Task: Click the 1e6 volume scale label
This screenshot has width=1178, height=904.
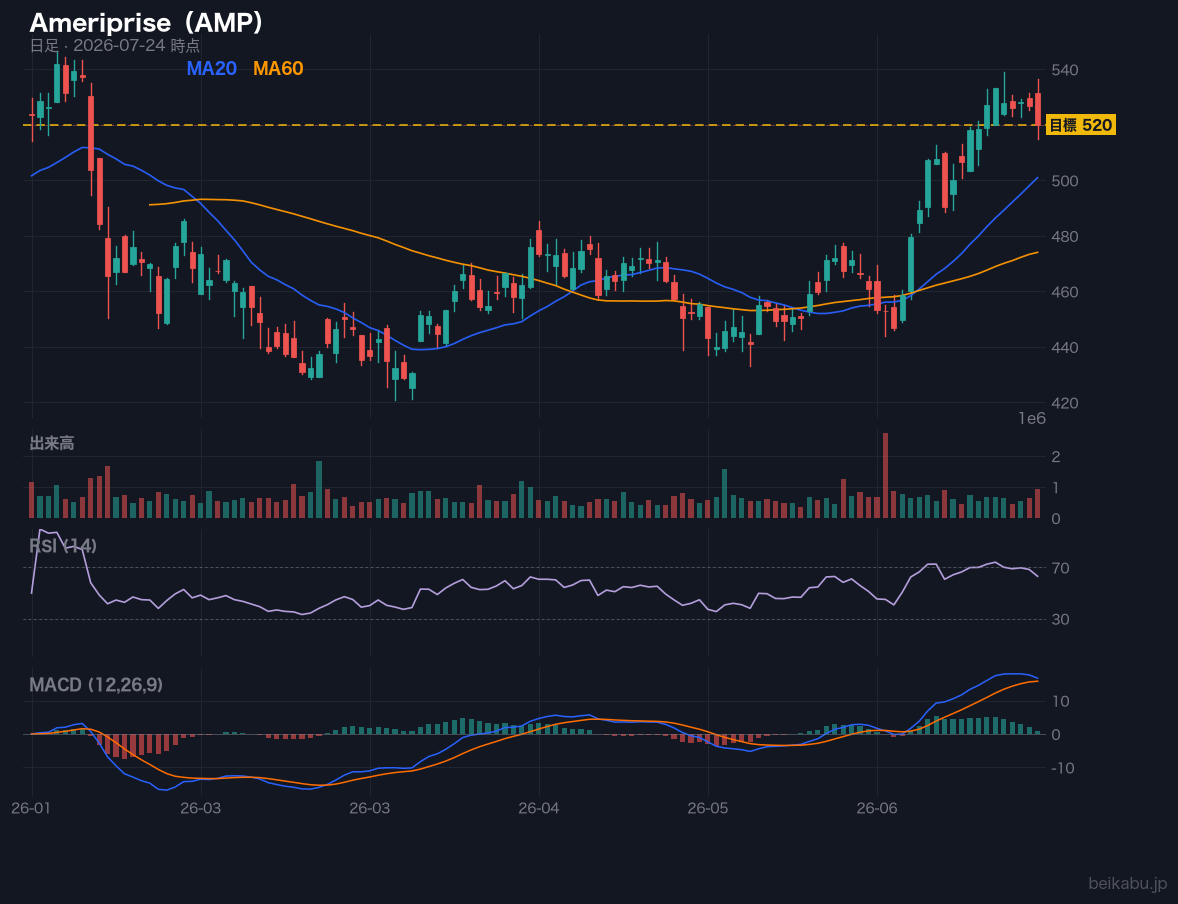Action: point(1032,419)
